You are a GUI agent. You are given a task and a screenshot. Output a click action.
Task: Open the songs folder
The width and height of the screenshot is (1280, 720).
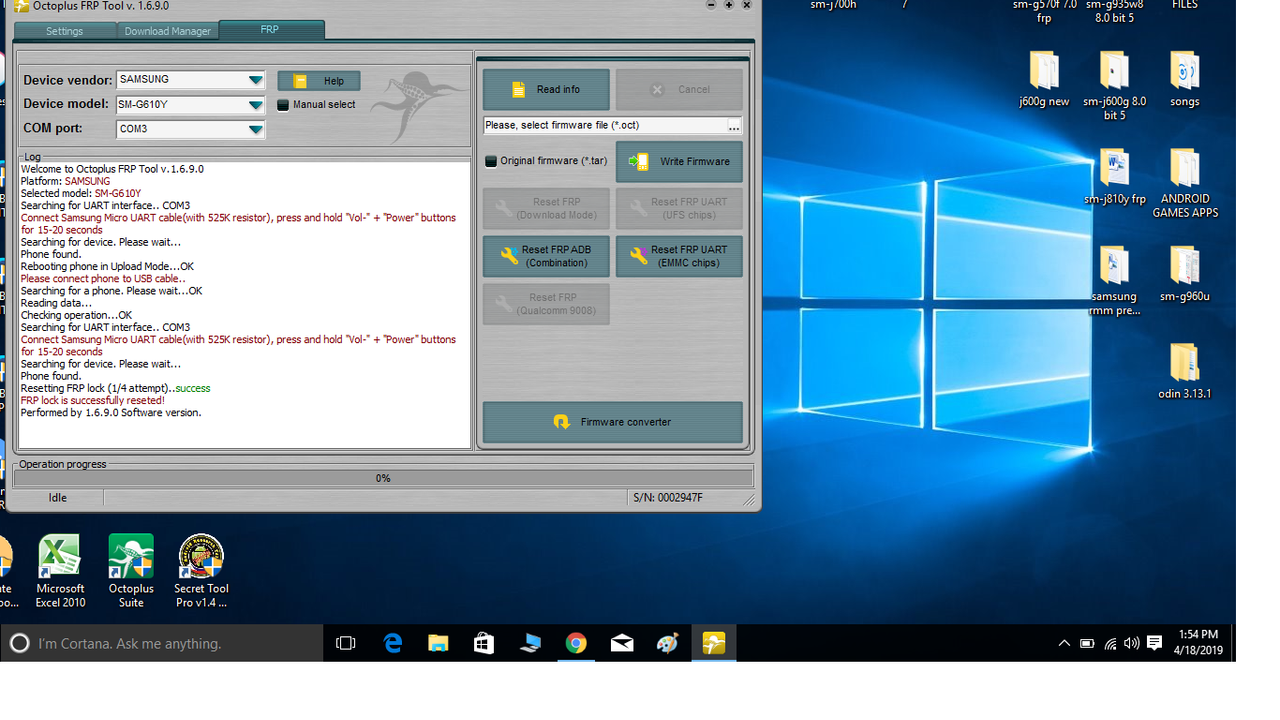click(x=1184, y=79)
